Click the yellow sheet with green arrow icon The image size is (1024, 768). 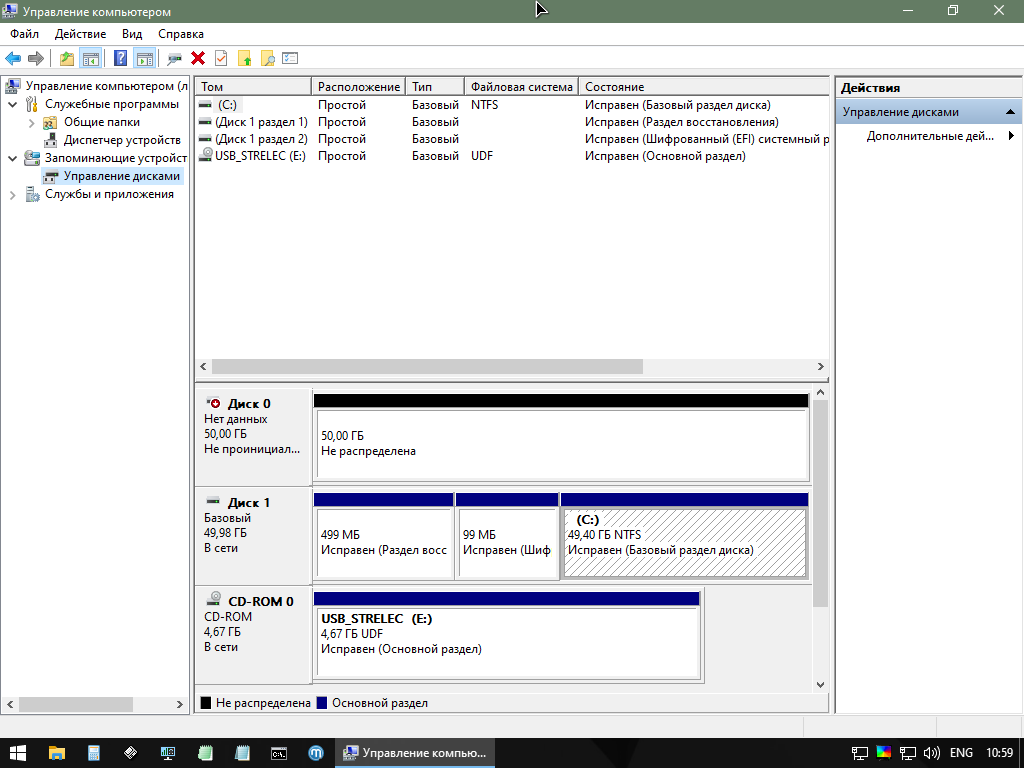coord(245,59)
